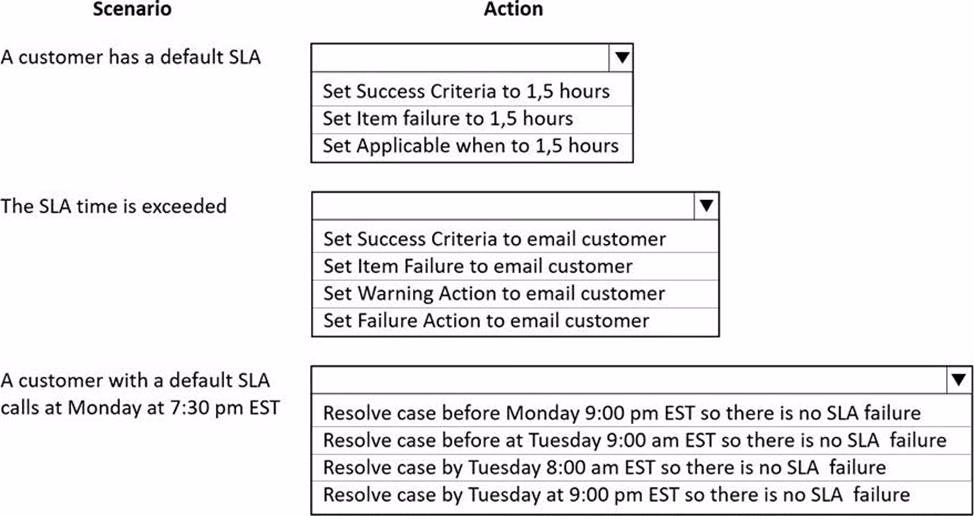Open the Monday 7:30 pm scenario dropdown arrow
The height and width of the screenshot is (516, 974).
pos(958,380)
